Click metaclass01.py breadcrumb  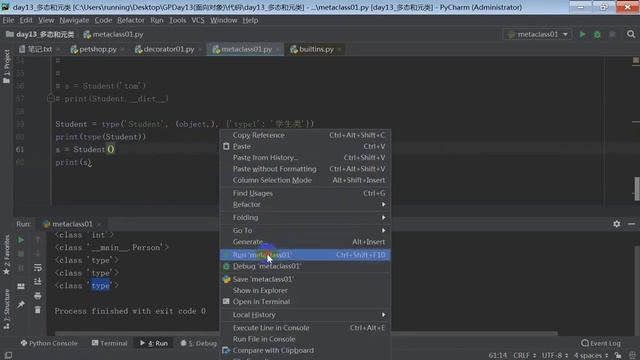pos(113,35)
